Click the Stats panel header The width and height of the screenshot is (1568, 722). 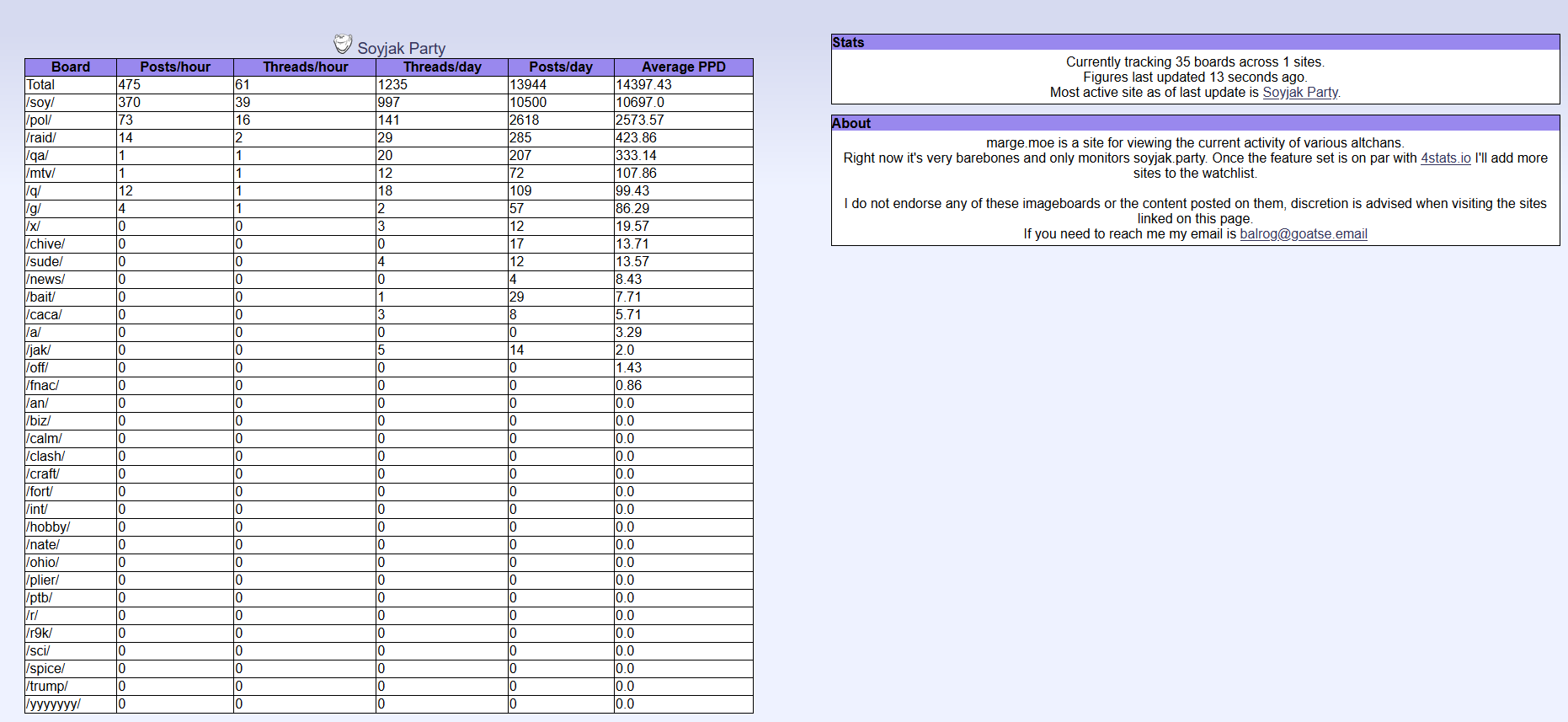848,42
